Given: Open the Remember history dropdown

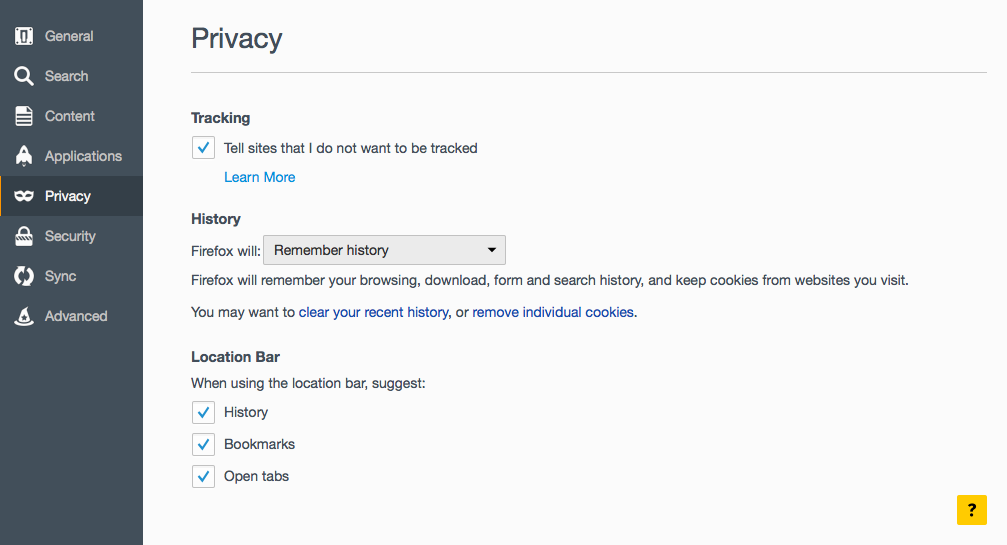Looking at the screenshot, I should 384,250.
